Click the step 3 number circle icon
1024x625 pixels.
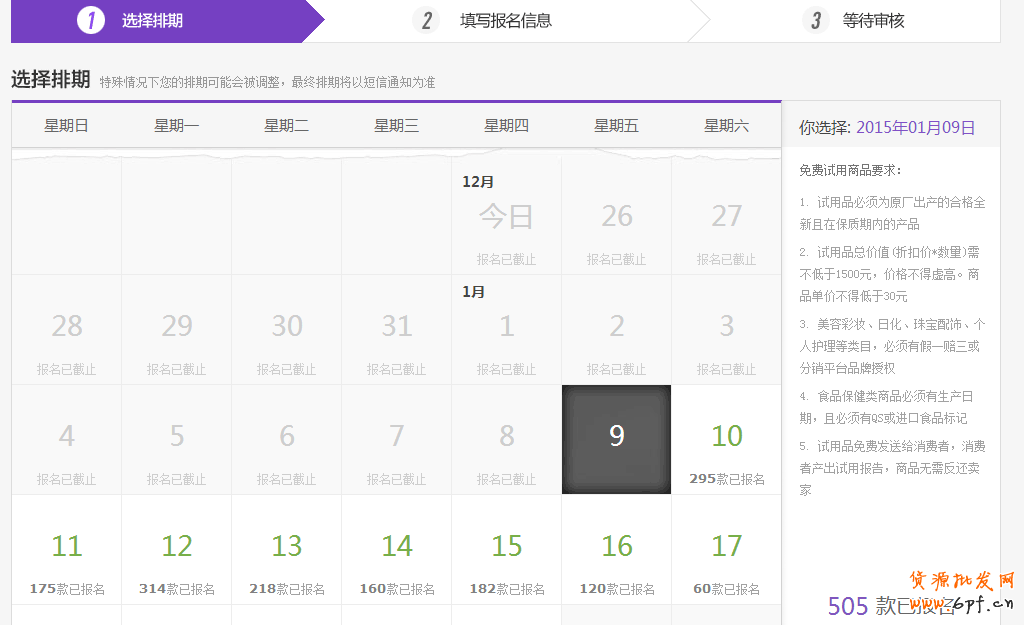[x=816, y=20]
